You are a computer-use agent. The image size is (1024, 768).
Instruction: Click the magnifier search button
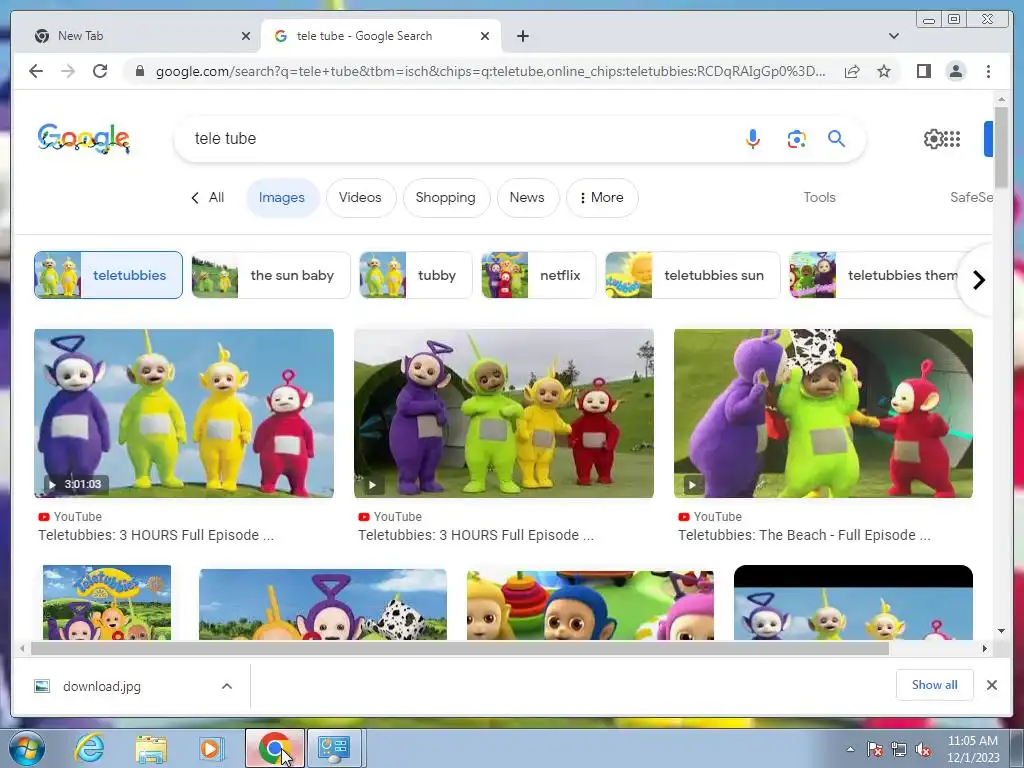tap(837, 138)
